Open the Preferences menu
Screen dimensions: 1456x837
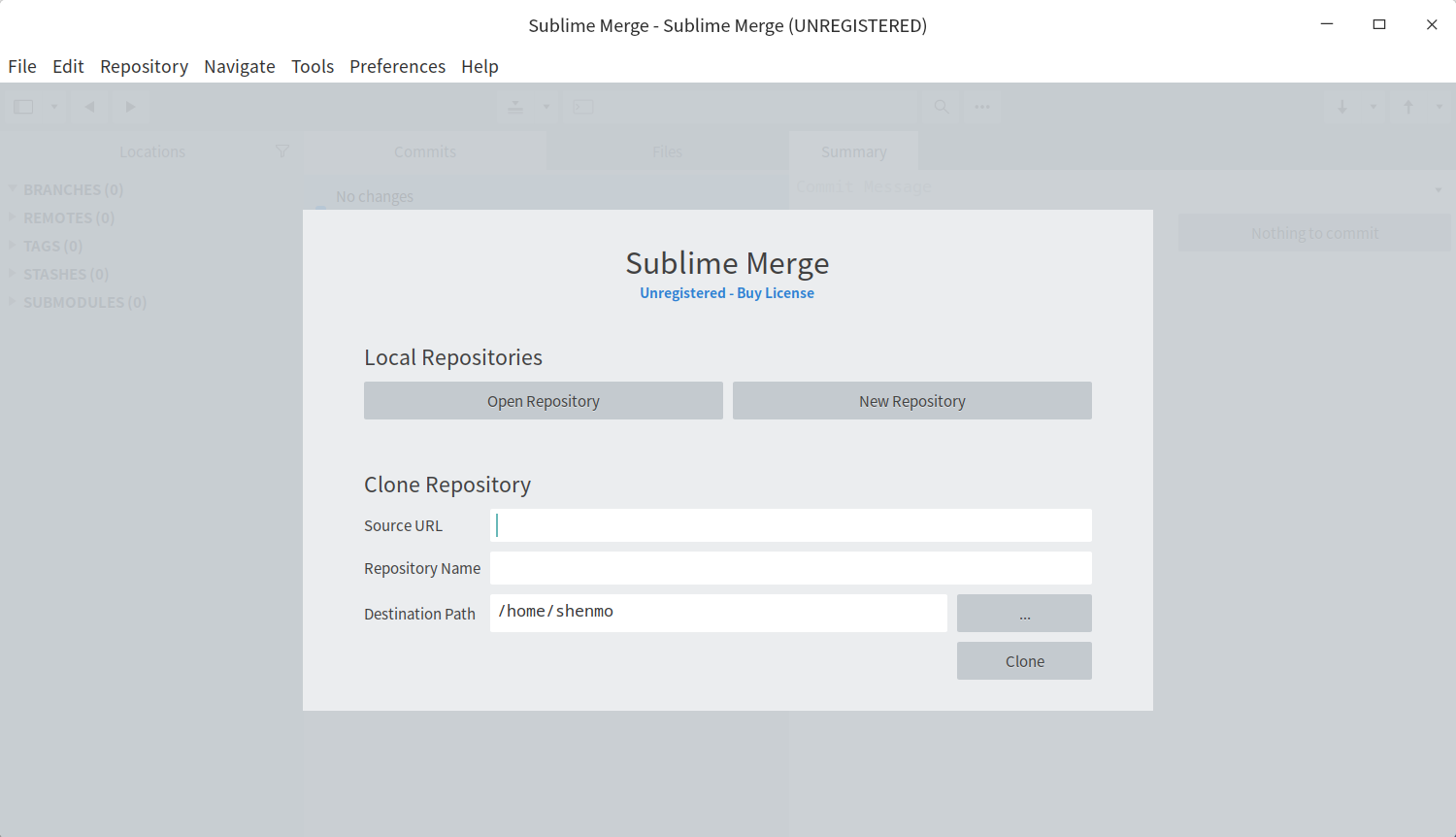coord(397,66)
